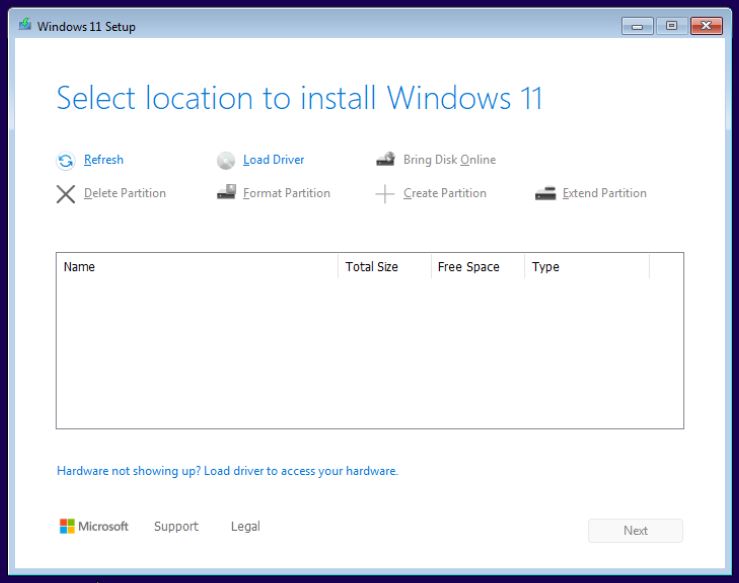Choose Create Partition label

point(444,193)
